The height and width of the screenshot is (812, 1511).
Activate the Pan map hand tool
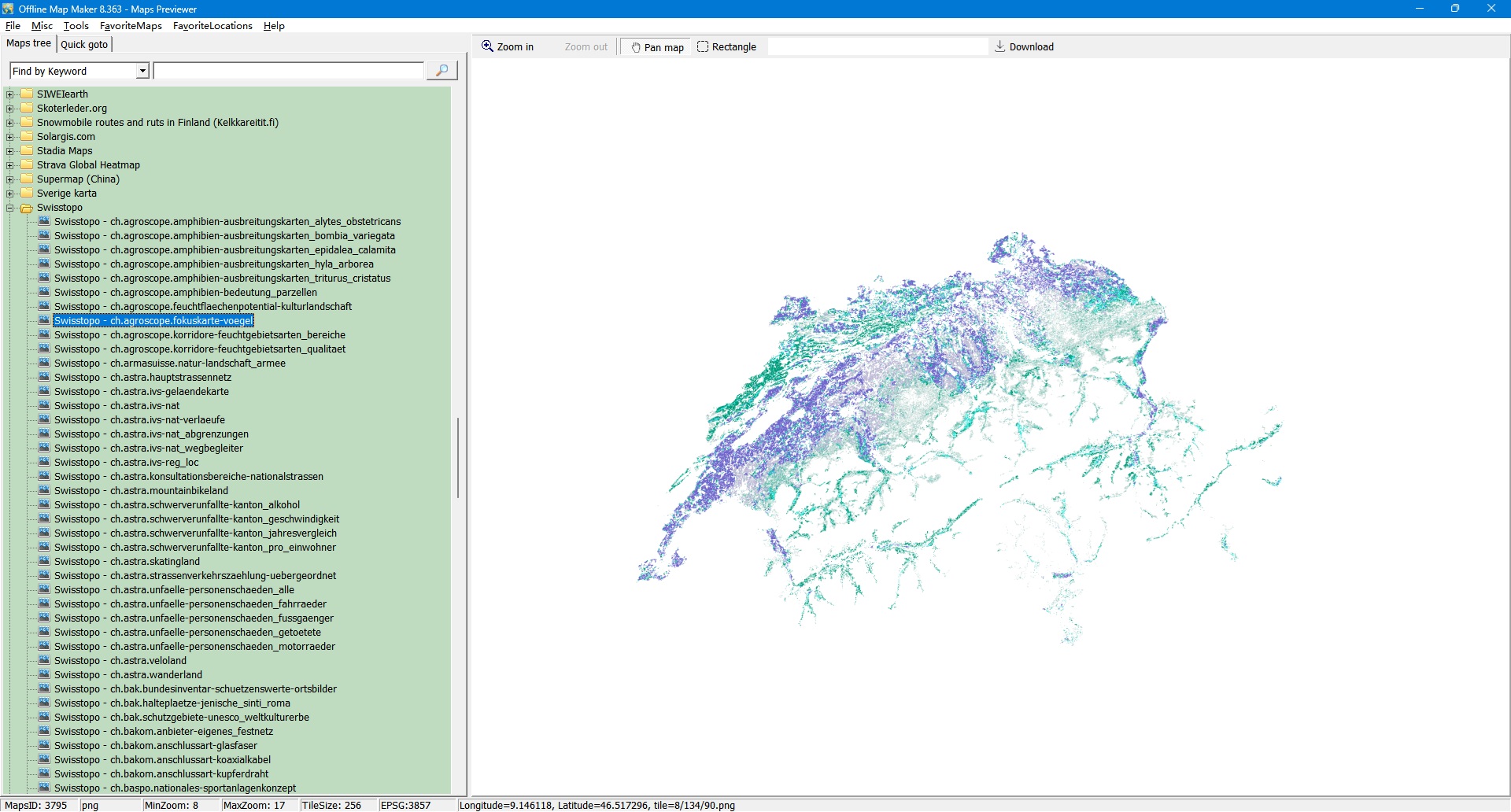pos(656,47)
